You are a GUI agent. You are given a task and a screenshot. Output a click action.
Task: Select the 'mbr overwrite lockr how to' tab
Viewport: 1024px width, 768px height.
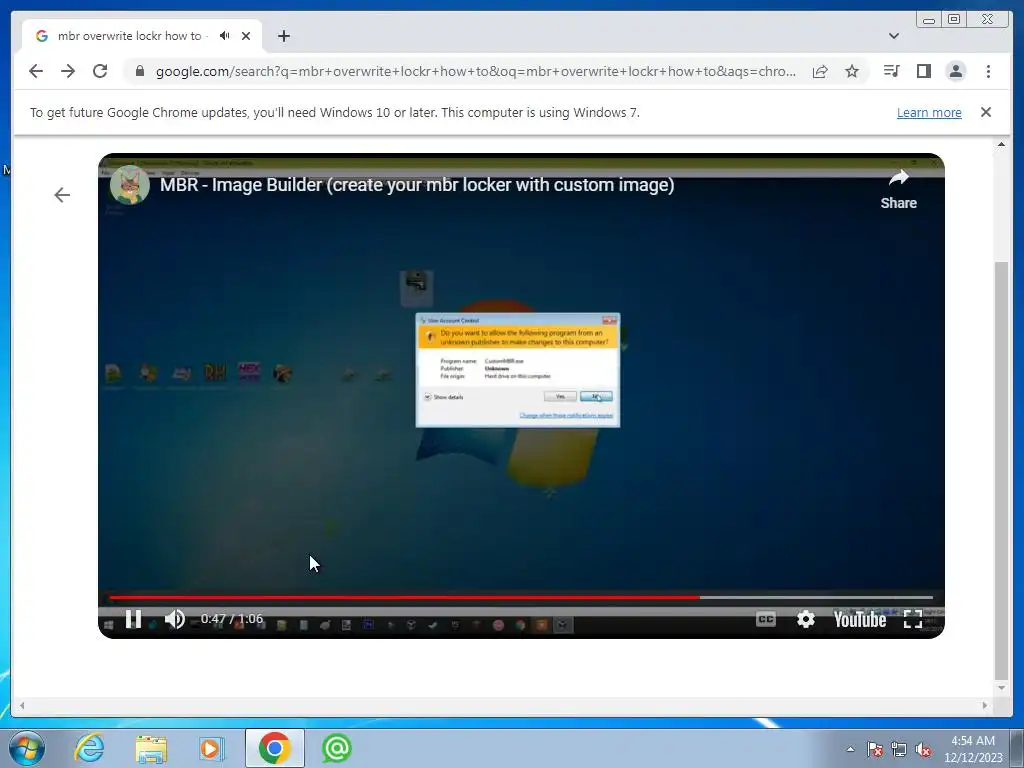pyautogui.click(x=142, y=36)
